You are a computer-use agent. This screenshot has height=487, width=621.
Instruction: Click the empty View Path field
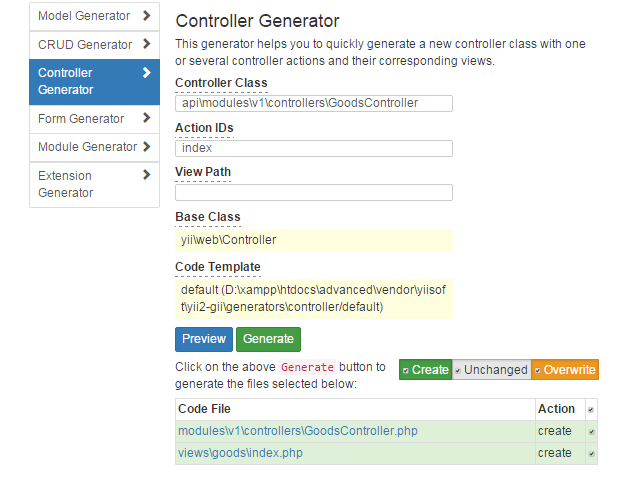pos(314,192)
